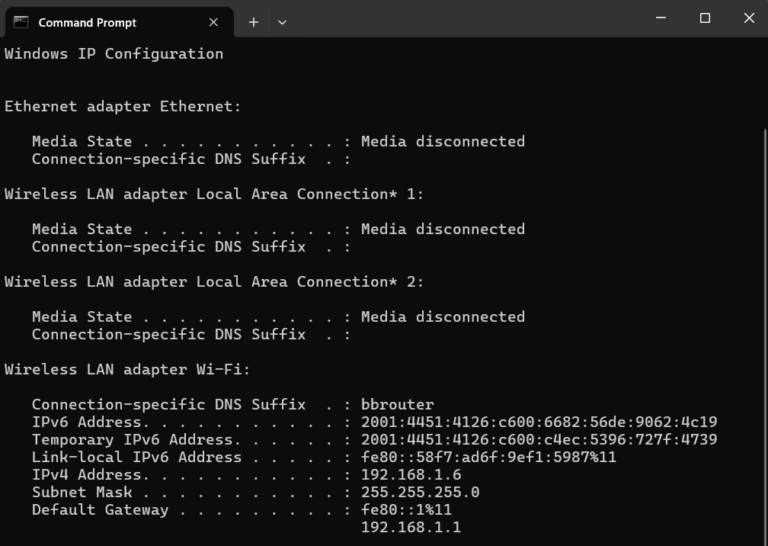Click the 'IPv4 Address' label
Image resolution: width=768 pixels, height=546 pixels.
click(86, 475)
